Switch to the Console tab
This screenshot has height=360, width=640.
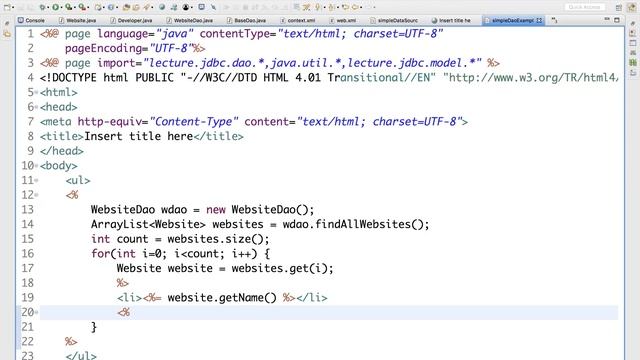coord(31,20)
